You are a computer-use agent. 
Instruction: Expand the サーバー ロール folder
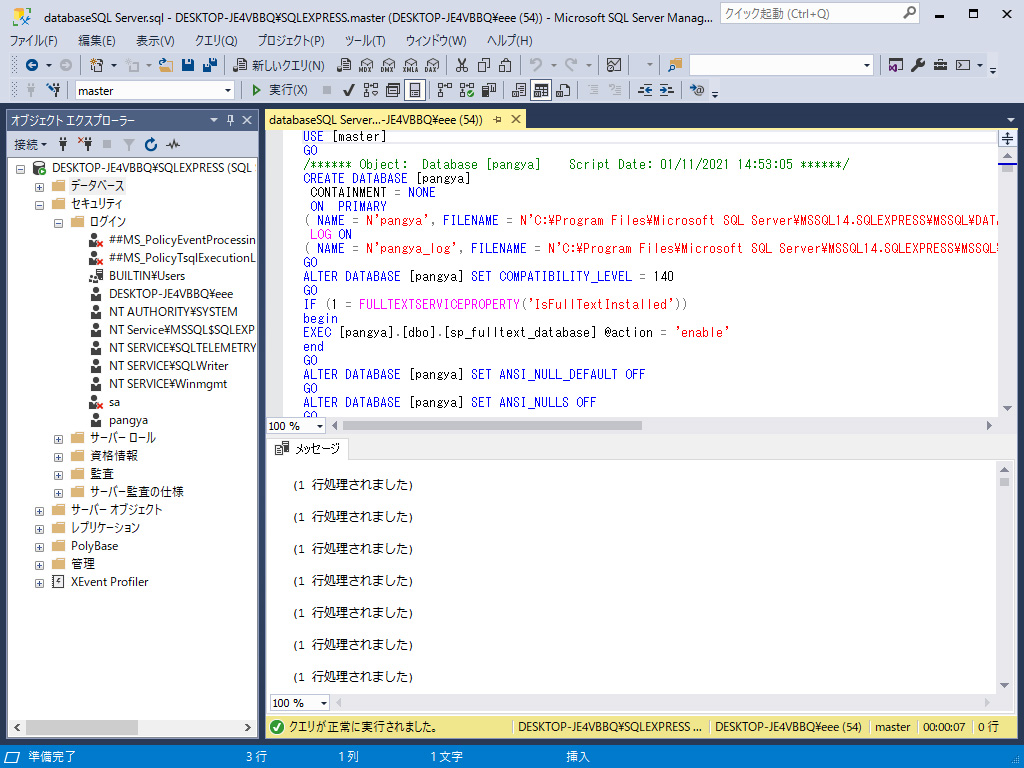click(58, 439)
